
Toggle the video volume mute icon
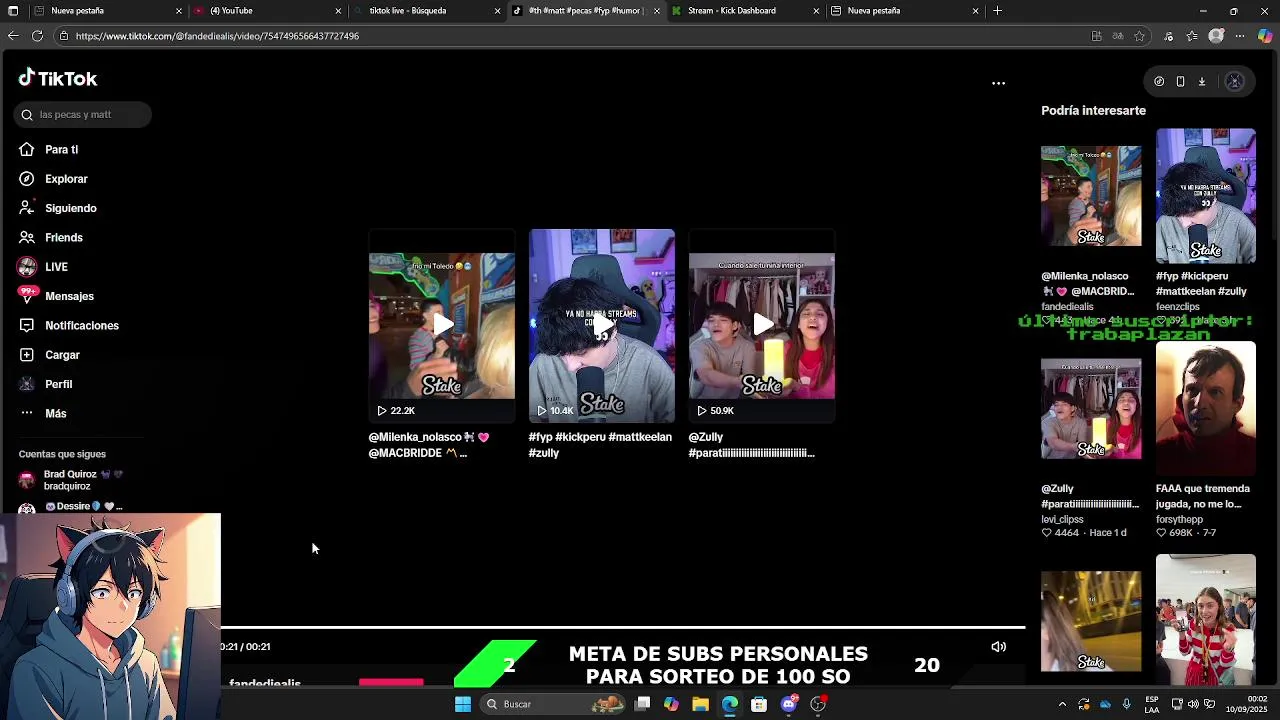click(x=998, y=647)
